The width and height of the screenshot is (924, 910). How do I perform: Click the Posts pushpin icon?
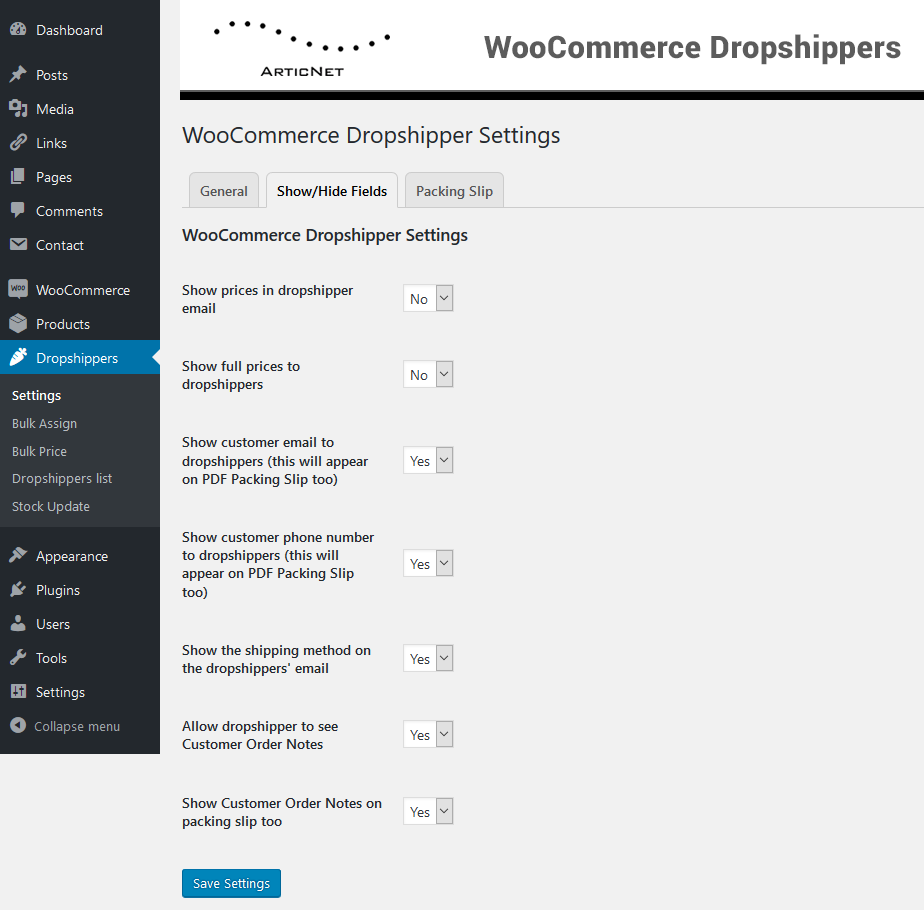18,74
